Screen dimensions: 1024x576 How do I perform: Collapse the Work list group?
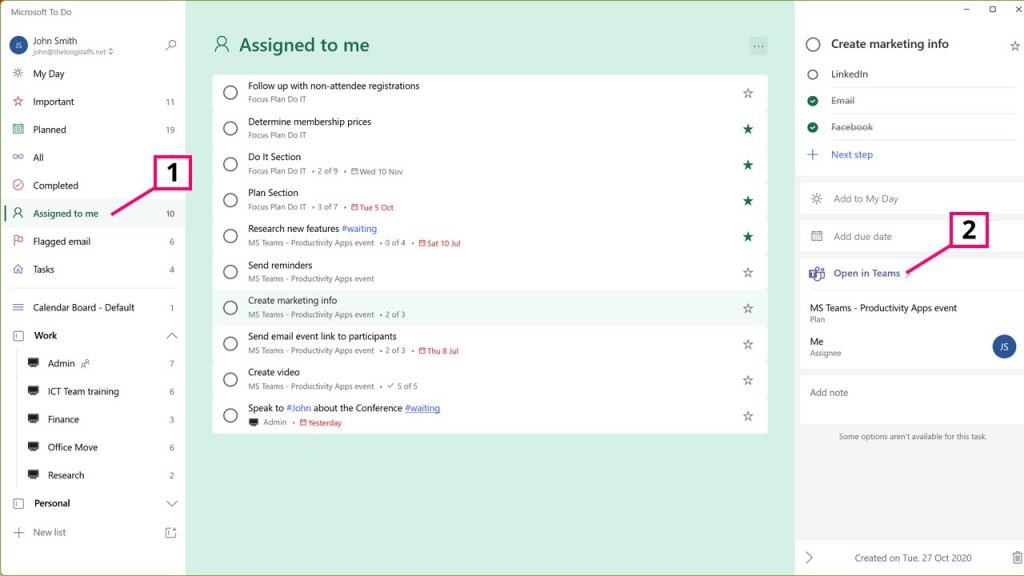[x=172, y=335]
